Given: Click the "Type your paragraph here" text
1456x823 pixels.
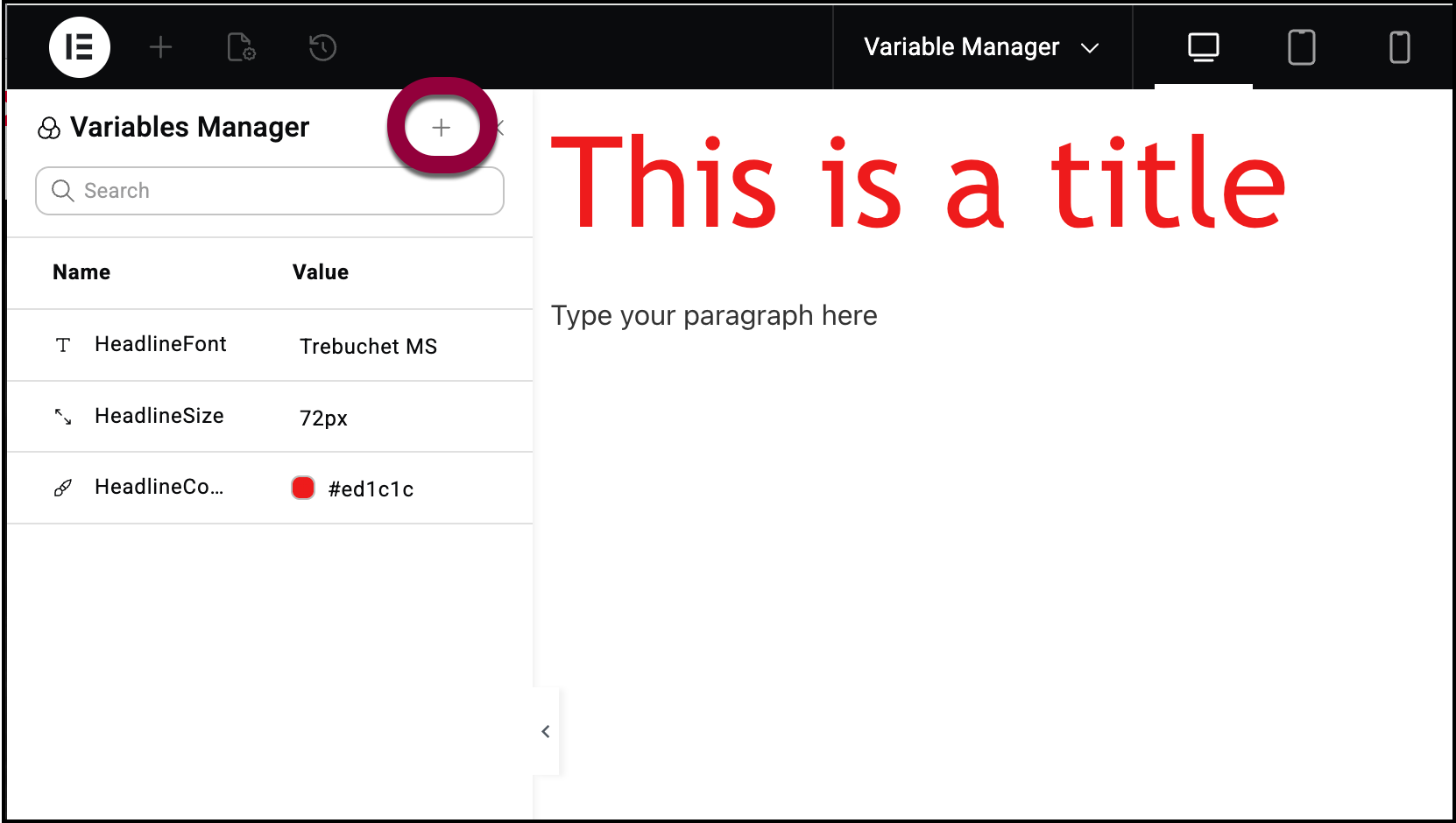Looking at the screenshot, I should pos(714,315).
